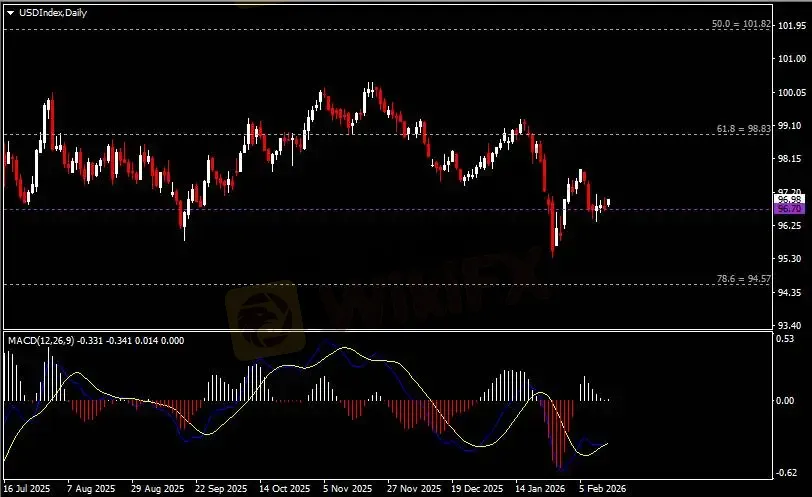
Task: Click the 93.40 price axis label
Action: 791,325
